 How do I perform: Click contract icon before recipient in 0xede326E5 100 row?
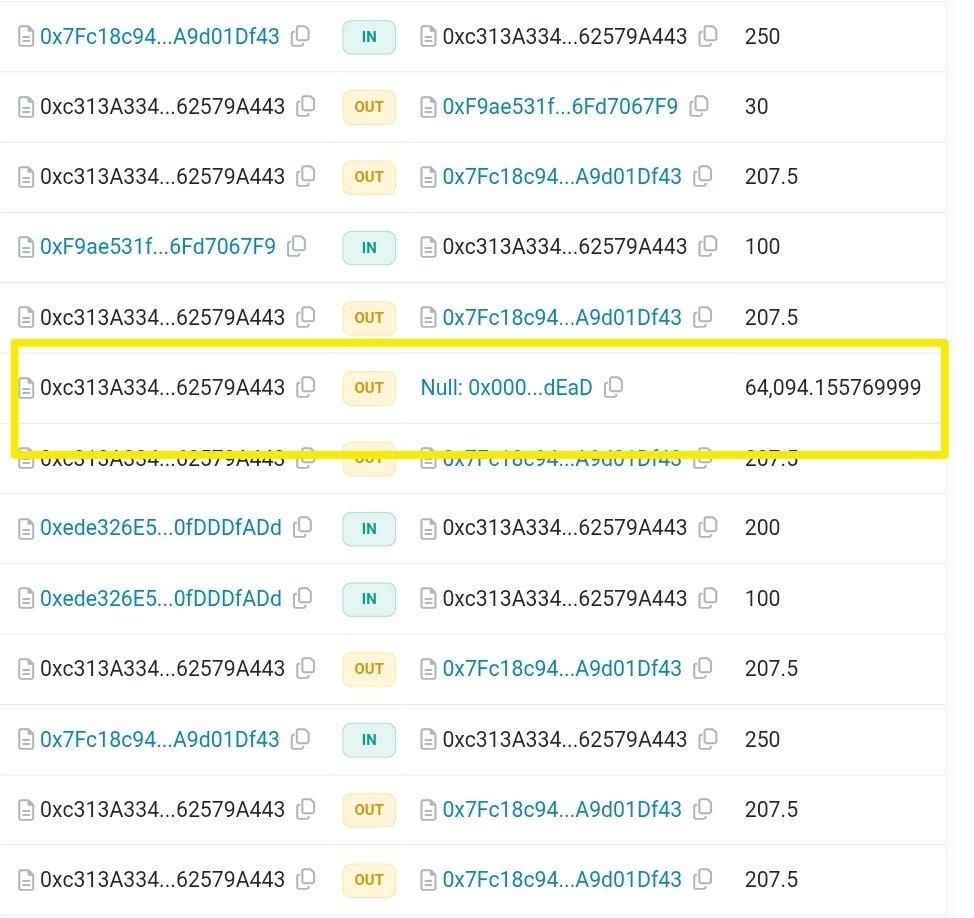coord(428,599)
